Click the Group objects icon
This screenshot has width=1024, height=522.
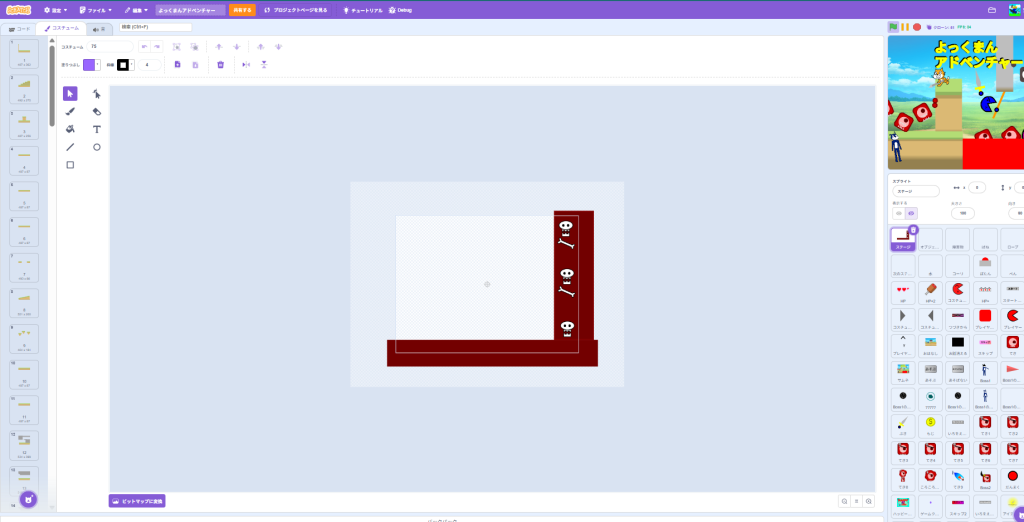pos(176,46)
